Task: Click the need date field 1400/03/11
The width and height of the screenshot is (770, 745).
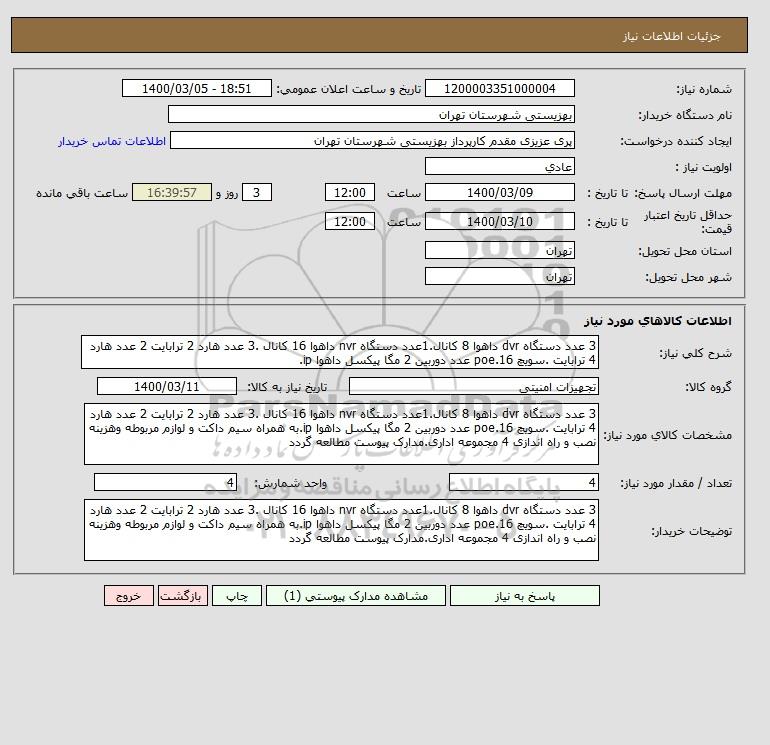Action: click(x=167, y=386)
